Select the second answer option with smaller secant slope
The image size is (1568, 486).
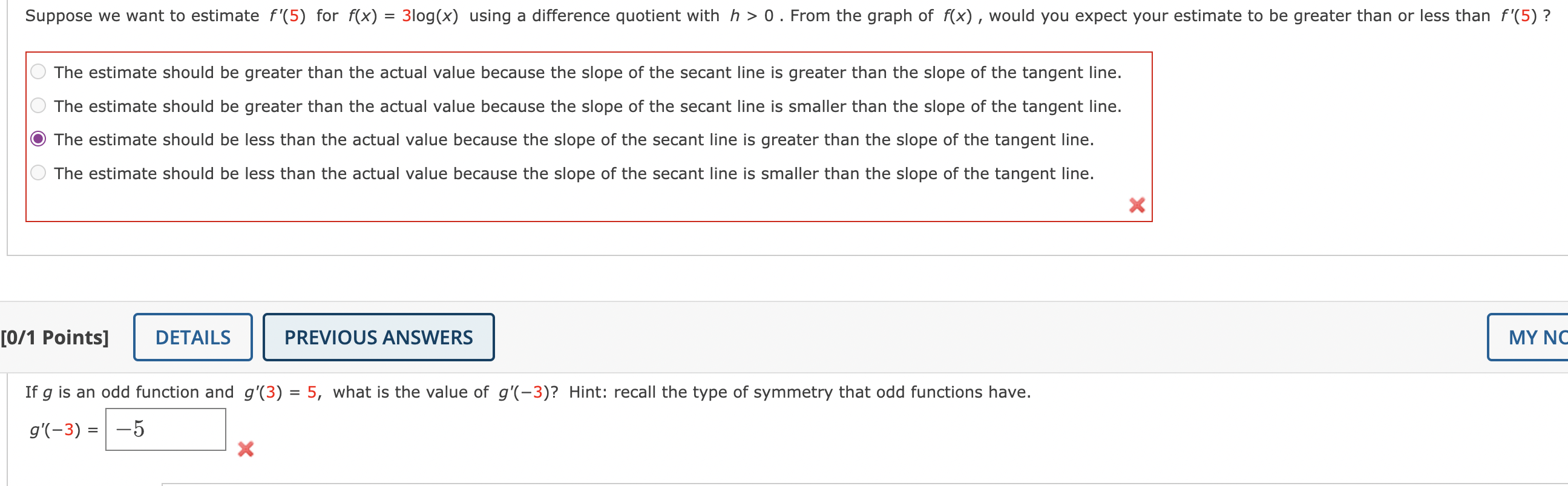[x=38, y=105]
